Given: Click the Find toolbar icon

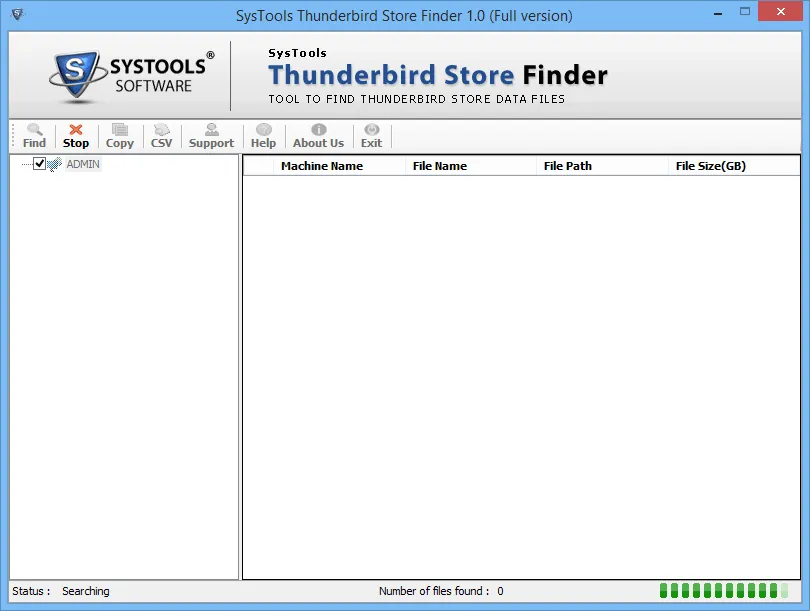Looking at the screenshot, I should pos(34,136).
